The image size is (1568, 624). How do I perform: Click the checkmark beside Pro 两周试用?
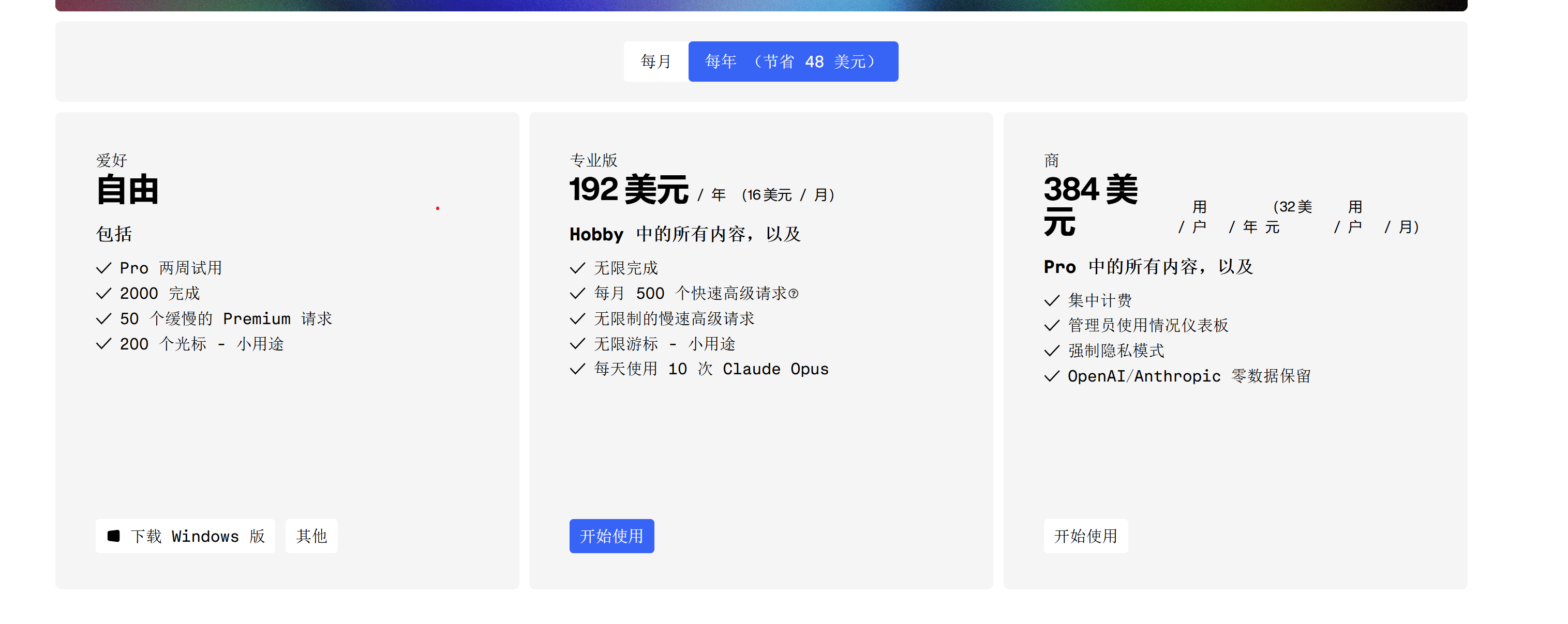pos(103,268)
